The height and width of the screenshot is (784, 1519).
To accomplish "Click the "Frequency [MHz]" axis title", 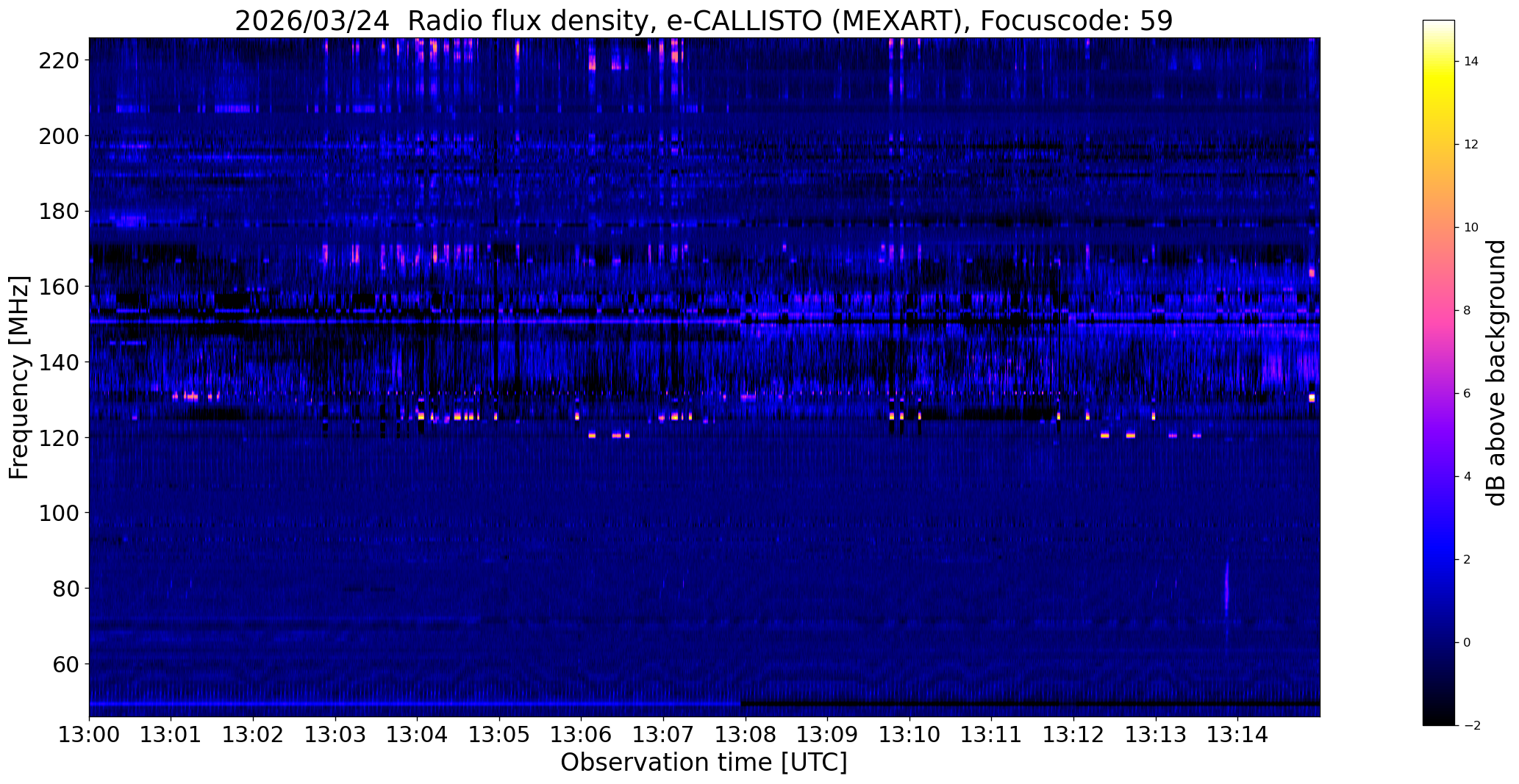I will click(19, 378).
